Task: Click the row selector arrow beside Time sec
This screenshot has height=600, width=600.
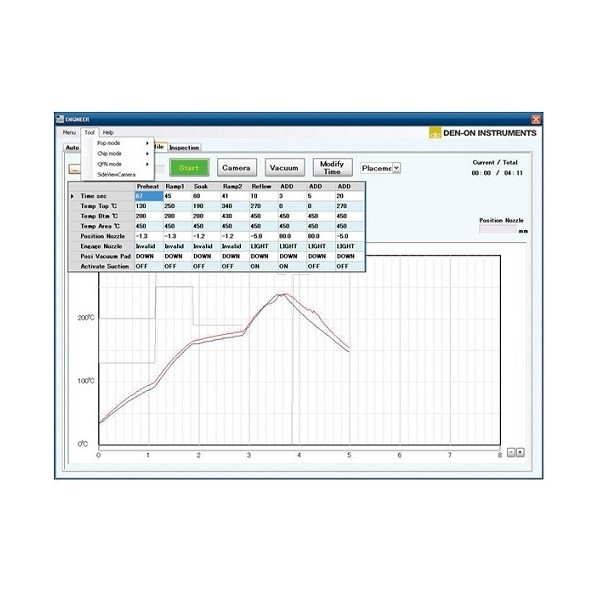Action: pyautogui.click(x=72, y=196)
